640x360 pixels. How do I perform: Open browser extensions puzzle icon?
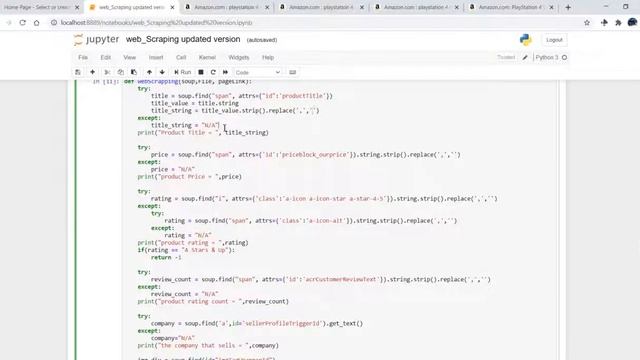tap(618, 23)
